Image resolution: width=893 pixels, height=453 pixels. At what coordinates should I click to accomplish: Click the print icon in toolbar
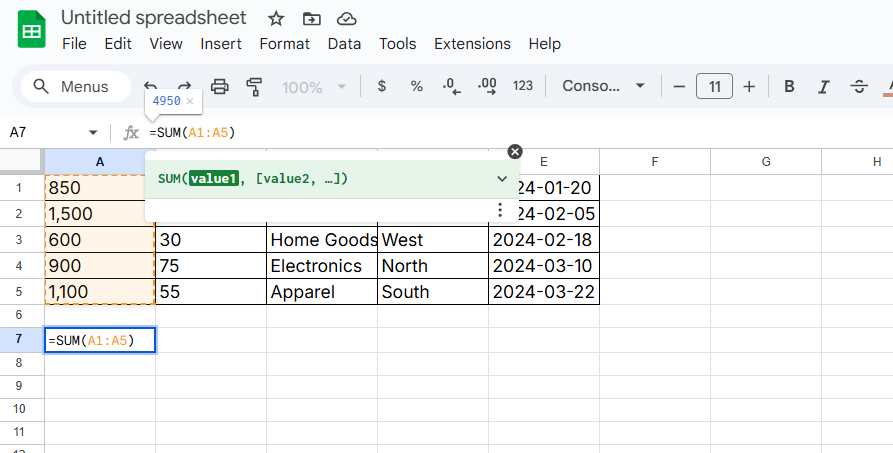[x=220, y=86]
